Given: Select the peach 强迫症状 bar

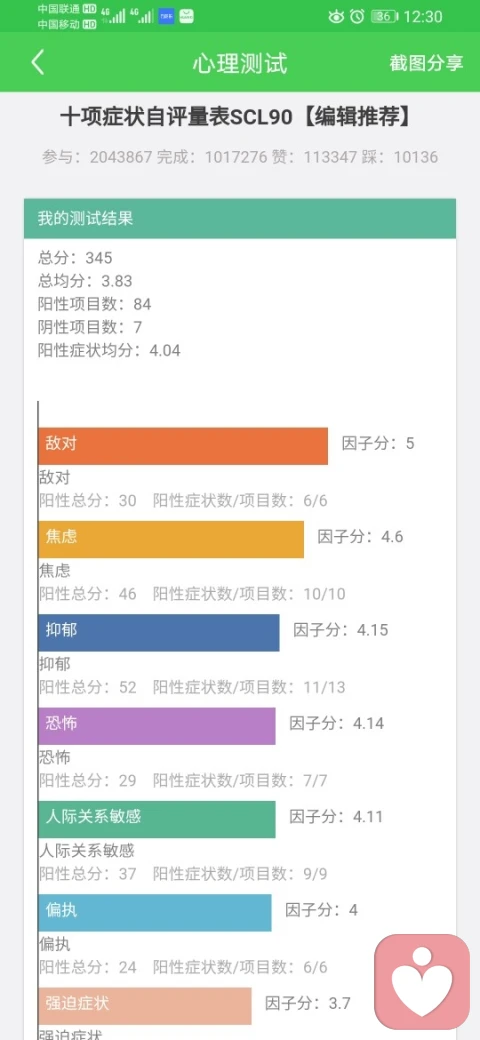Looking at the screenshot, I should [145, 1006].
